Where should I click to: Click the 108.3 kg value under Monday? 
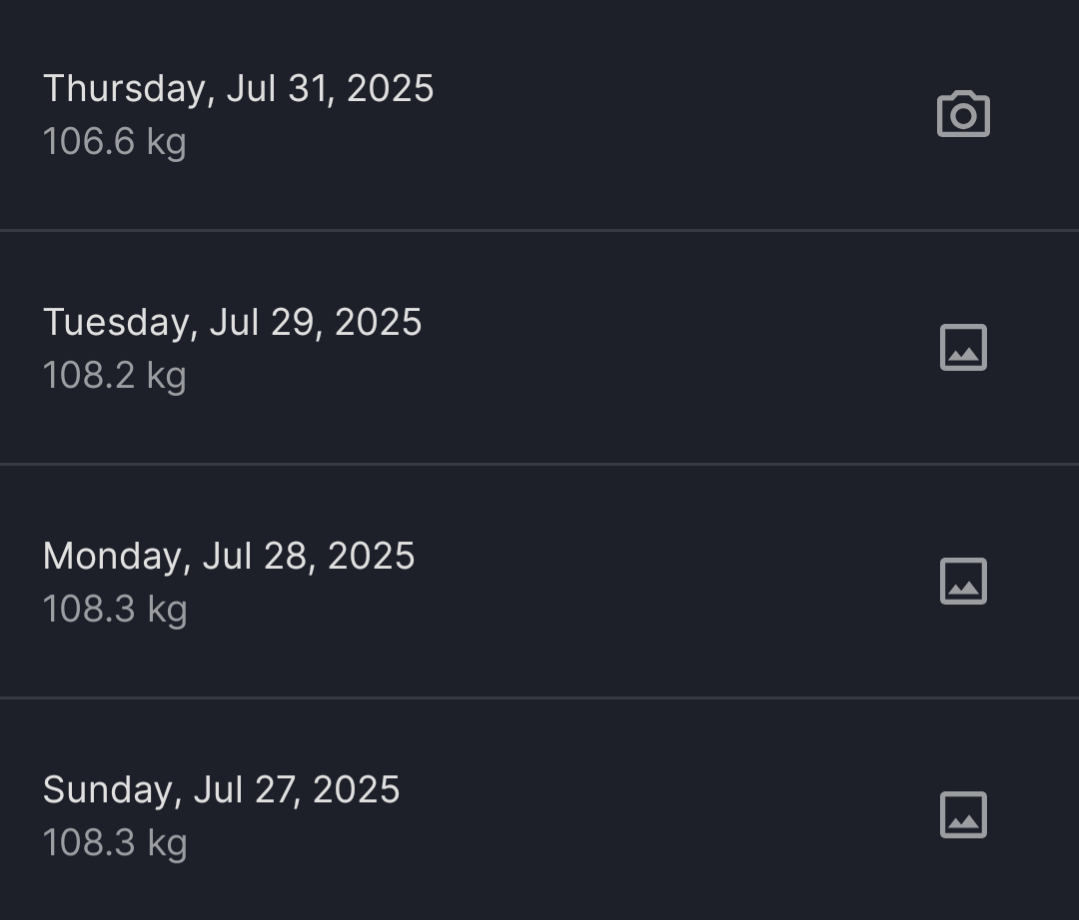pyautogui.click(x=114, y=610)
